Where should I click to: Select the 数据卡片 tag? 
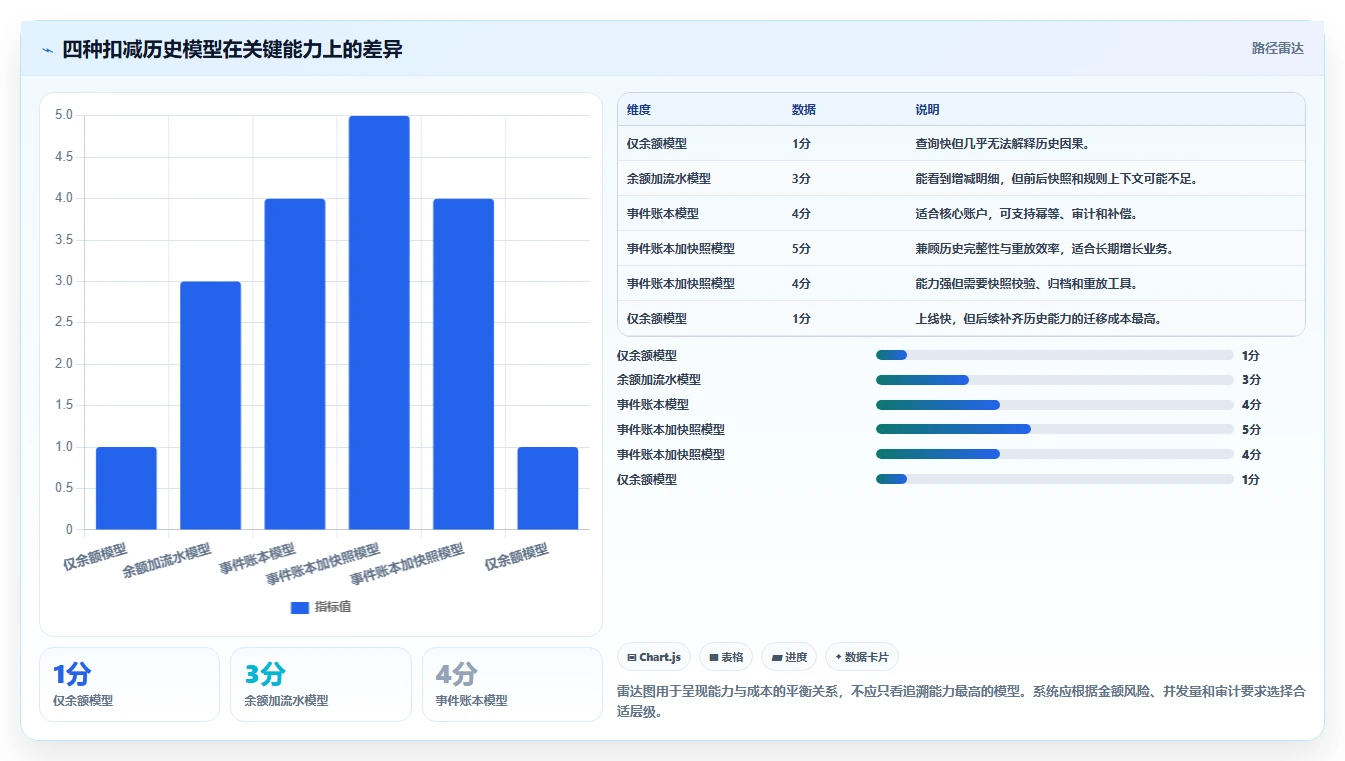(862, 657)
